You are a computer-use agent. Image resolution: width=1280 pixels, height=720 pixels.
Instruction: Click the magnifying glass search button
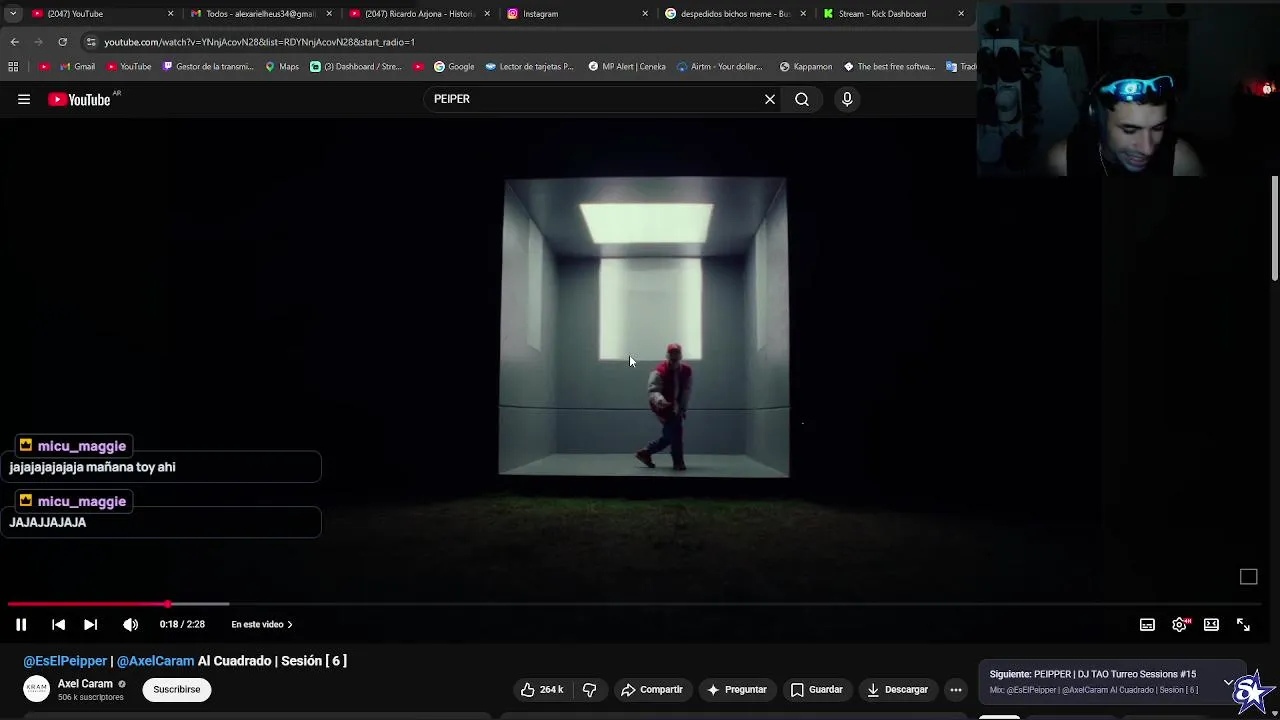(802, 99)
